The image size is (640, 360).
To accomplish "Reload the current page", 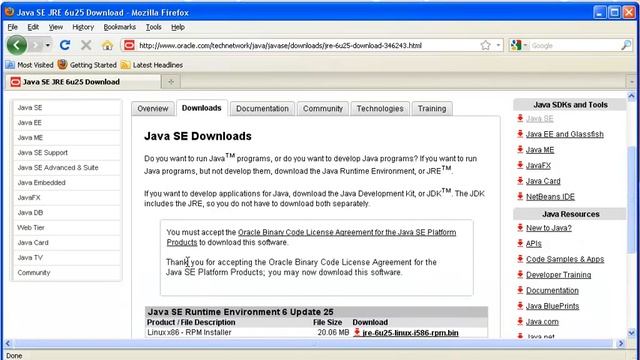I will (65, 45).
